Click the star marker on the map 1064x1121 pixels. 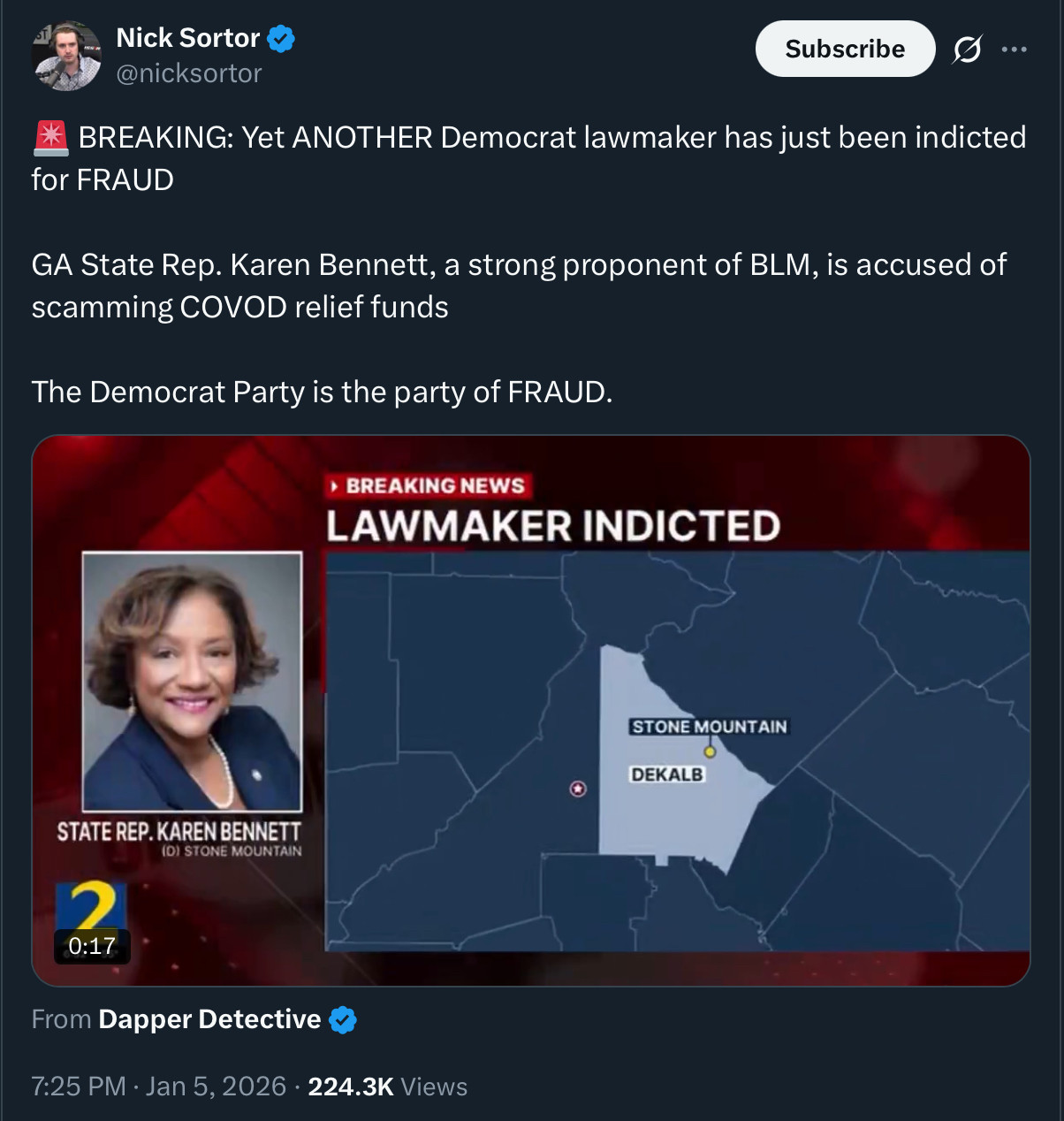point(578,789)
